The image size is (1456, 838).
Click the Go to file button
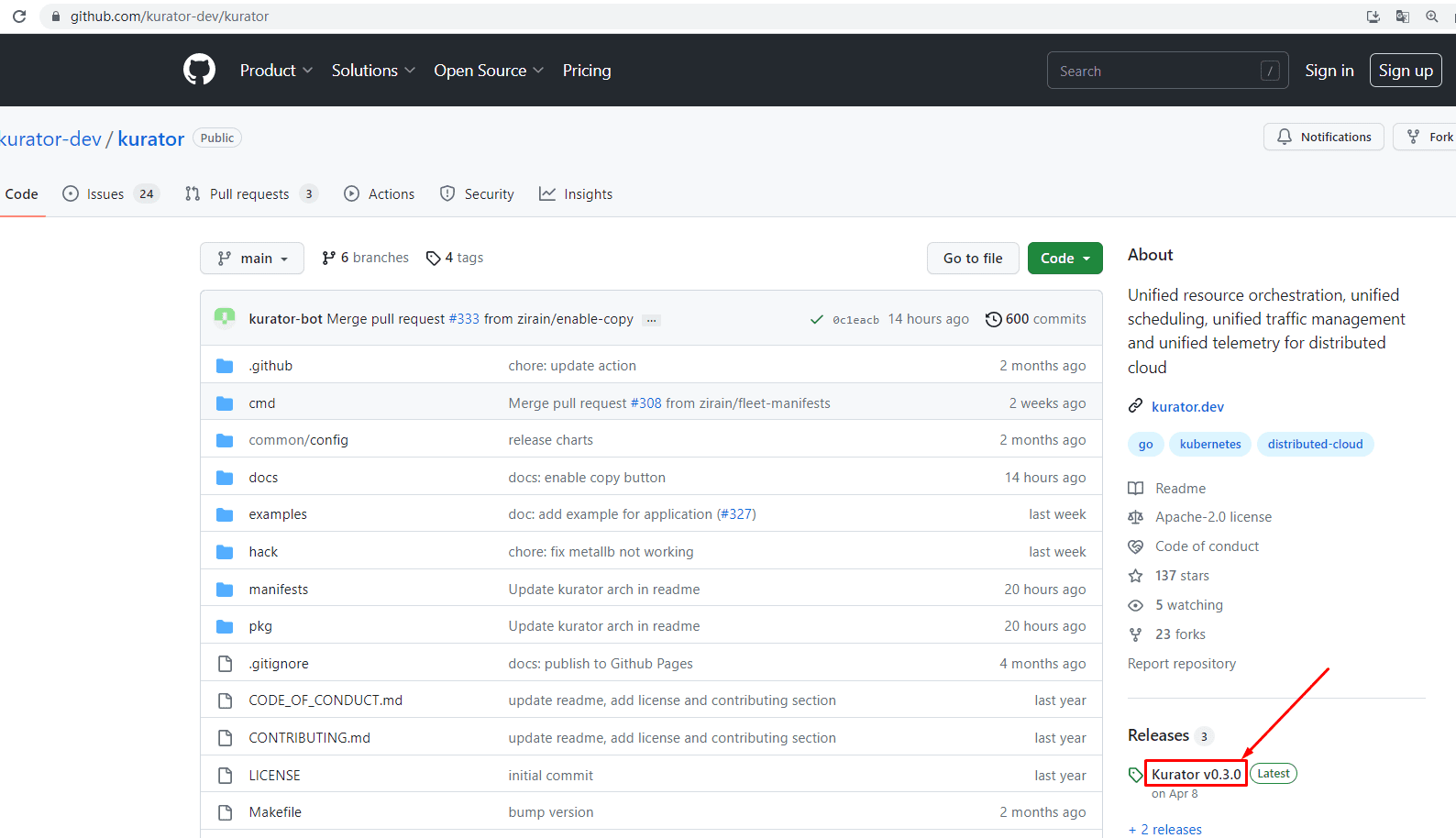coord(973,259)
